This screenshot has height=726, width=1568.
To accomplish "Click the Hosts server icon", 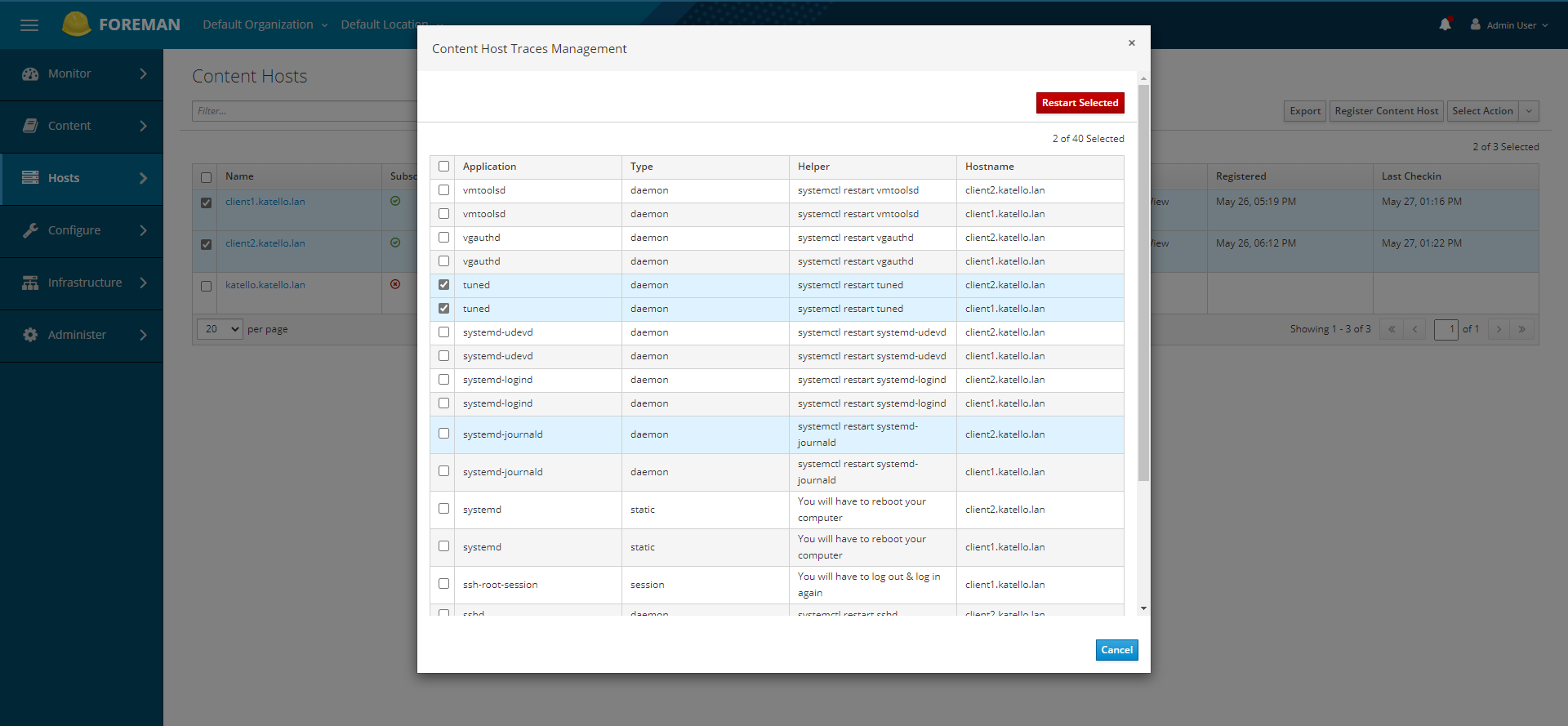I will point(30,178).
